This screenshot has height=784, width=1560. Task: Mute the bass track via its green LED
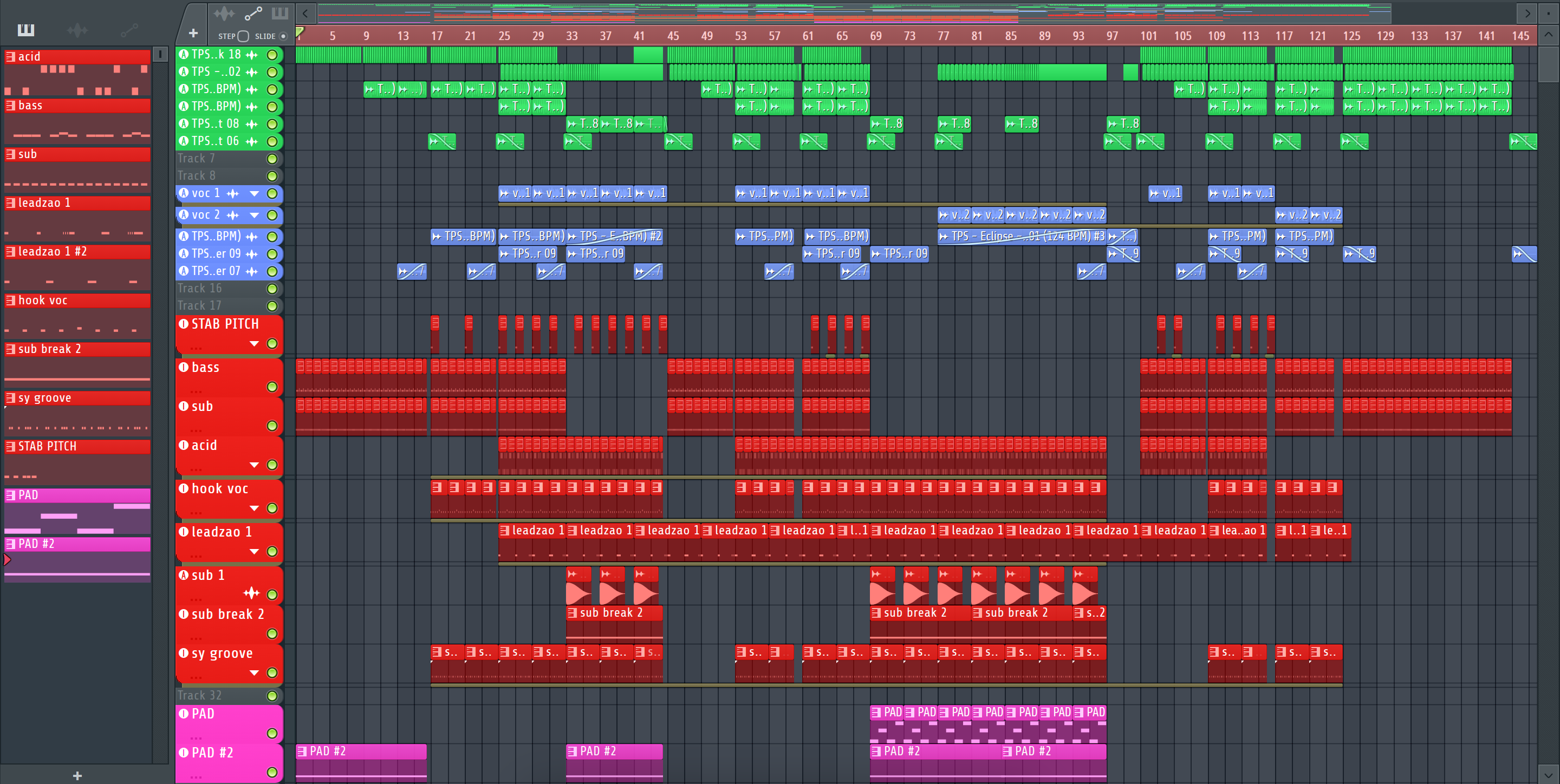click(272, 387)
